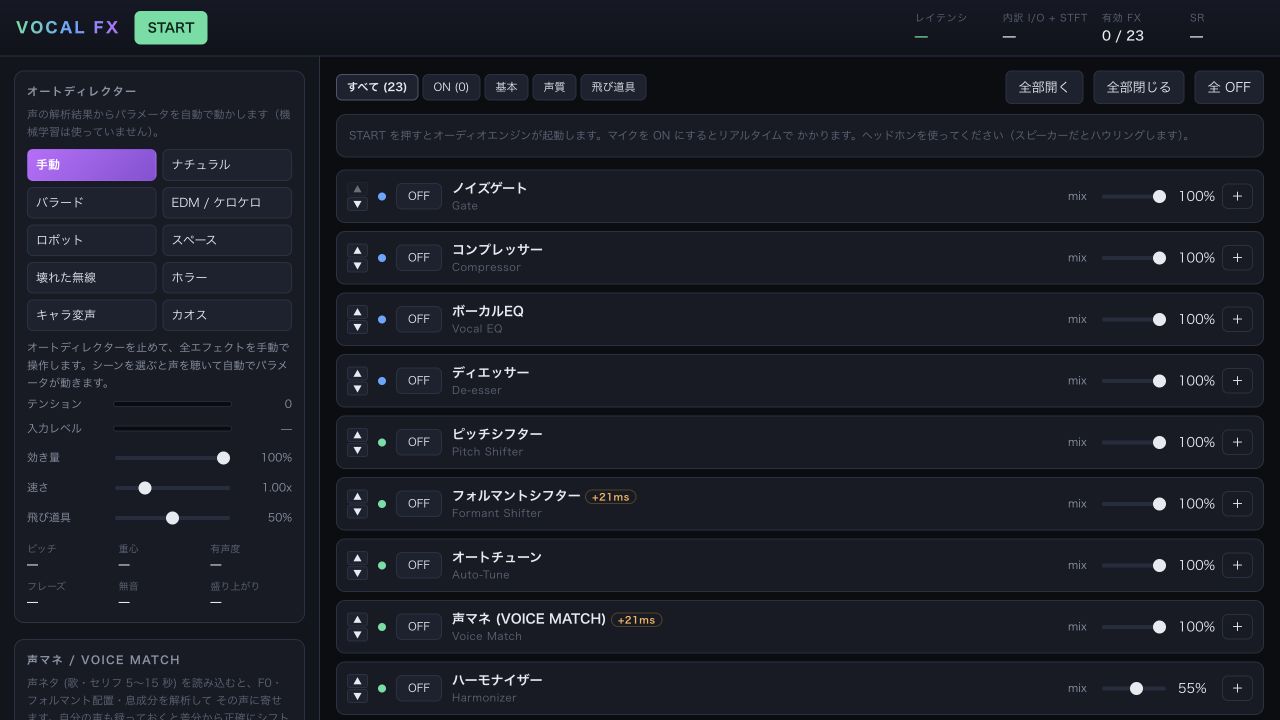Adjust the 効き量 slider
Viewport: 1280px width, 720px height.
[172, 458]
